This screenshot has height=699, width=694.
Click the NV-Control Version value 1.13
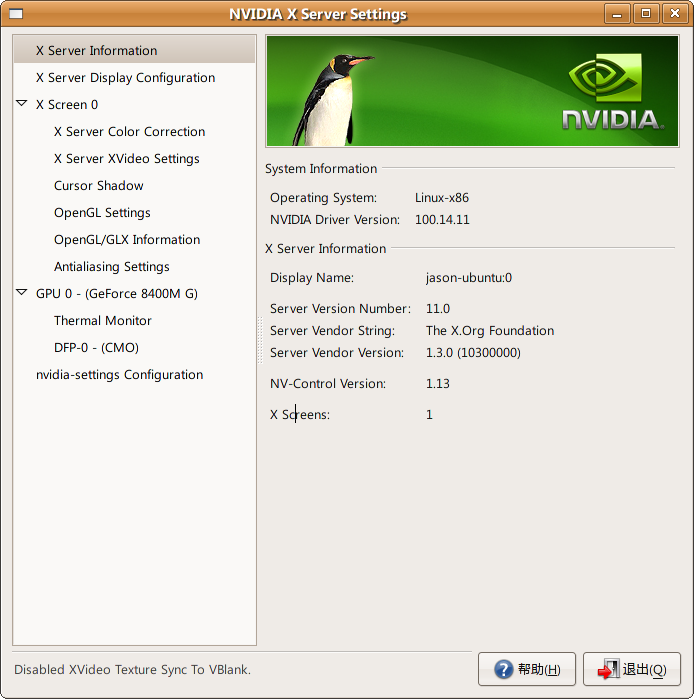coord(438,384)
